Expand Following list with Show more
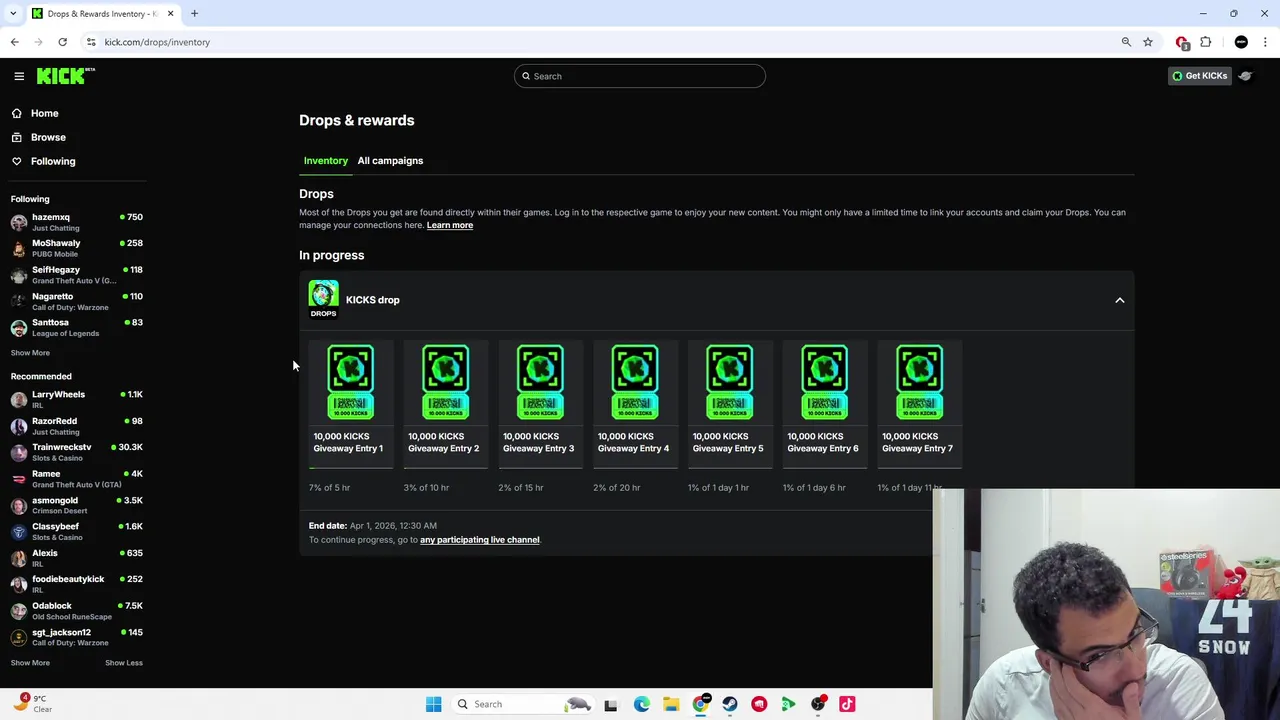This screenshot has height=720, width=1280. tap(30, 353)
